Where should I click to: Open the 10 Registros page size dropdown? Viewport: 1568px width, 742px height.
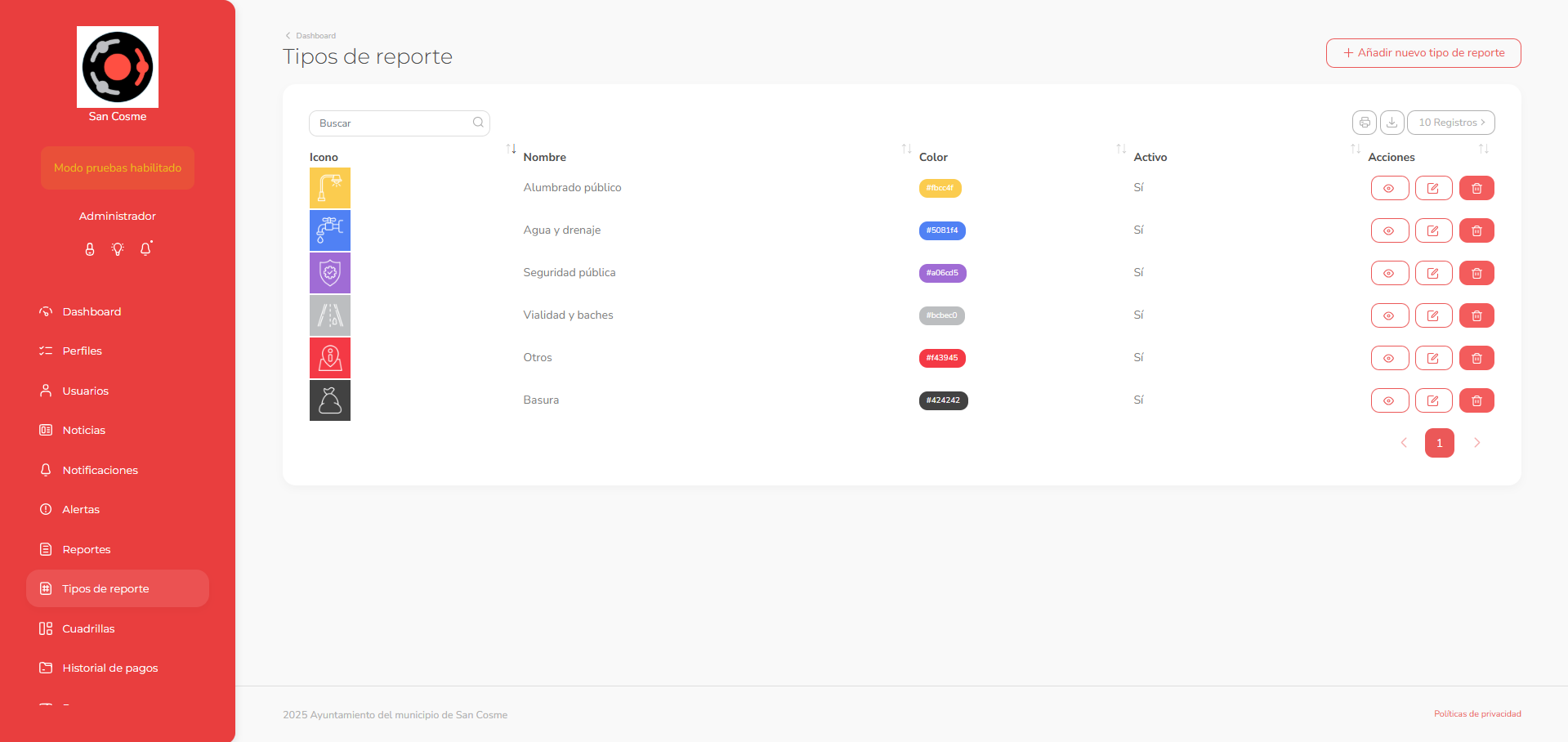1450,123
